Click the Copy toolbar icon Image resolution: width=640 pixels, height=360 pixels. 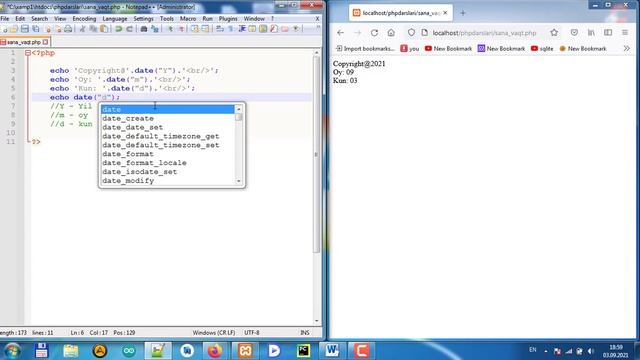coord(93,29)
